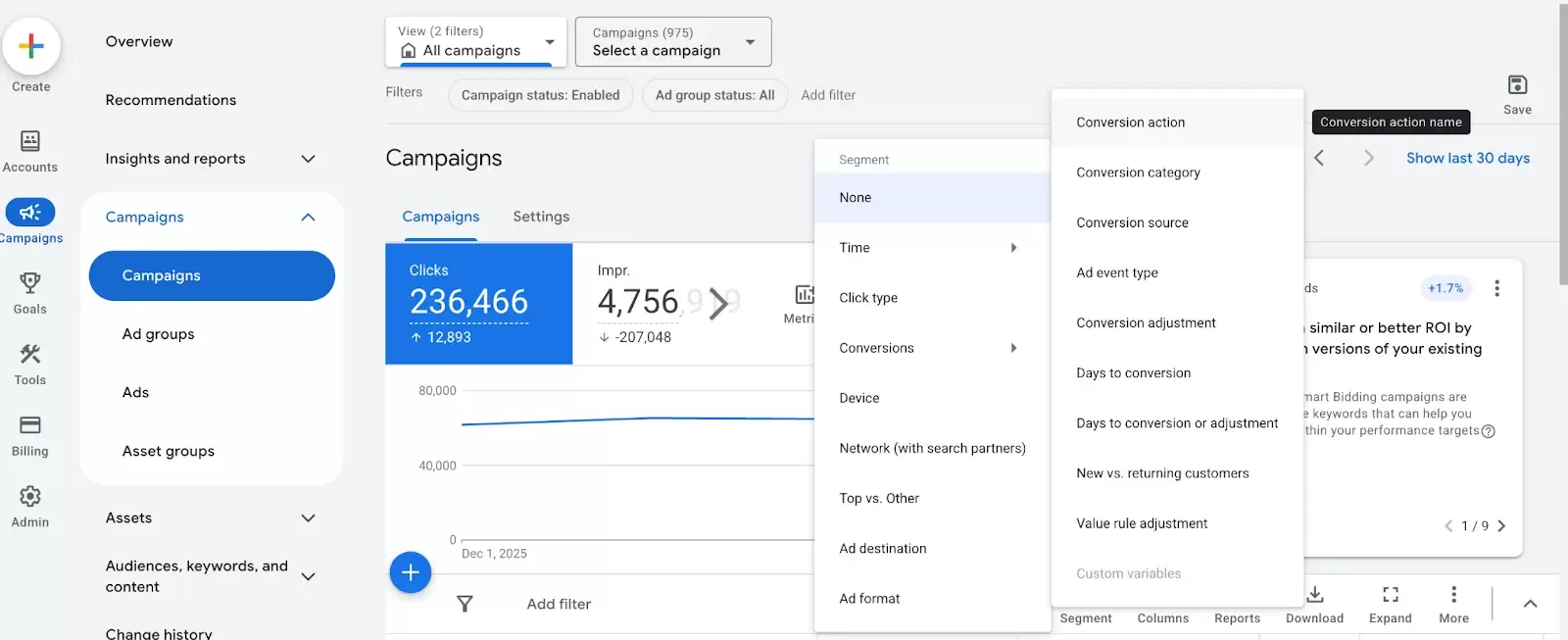Open the Goals trophy icon
This screenshot has height=640, width=1568.
[x=30, y=283]
